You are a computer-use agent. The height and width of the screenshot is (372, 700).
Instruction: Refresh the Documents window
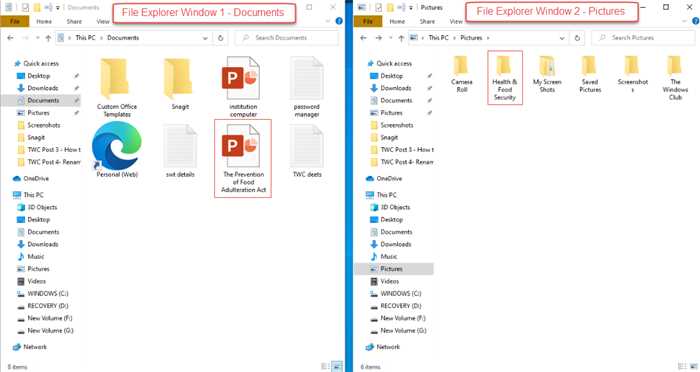221,38
